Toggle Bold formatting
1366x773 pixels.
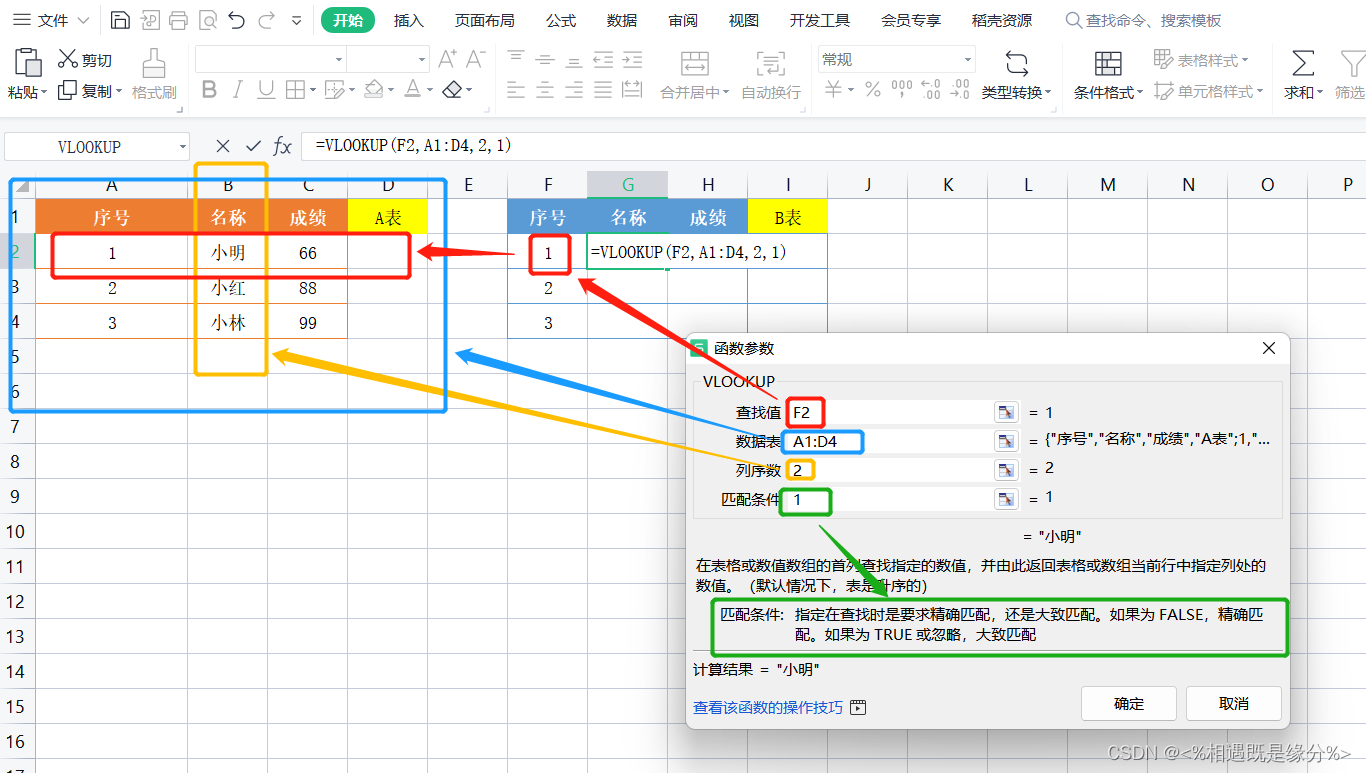(x=209, y=90)
